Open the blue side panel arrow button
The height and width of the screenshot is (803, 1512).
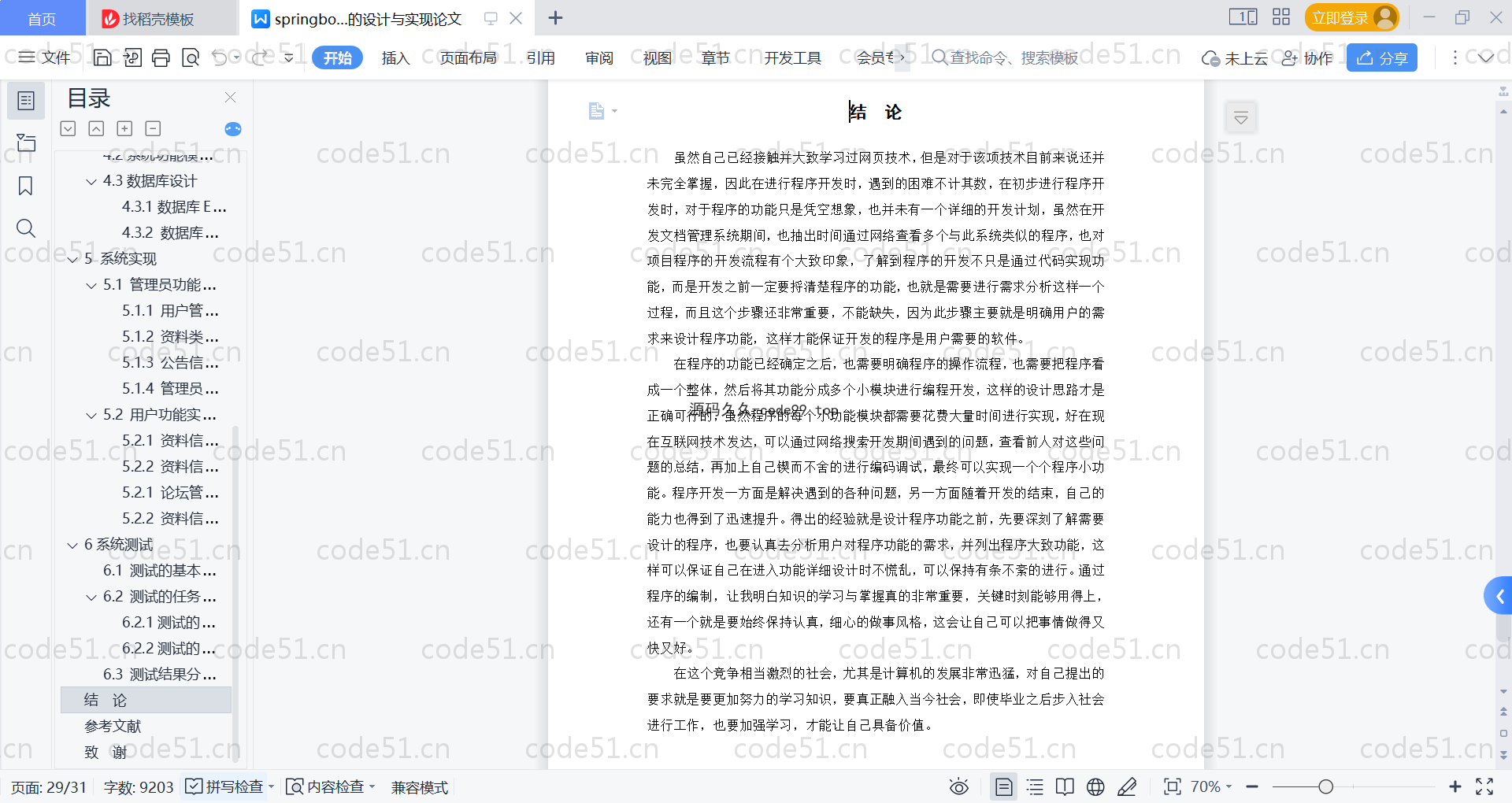coord(1499,596)
